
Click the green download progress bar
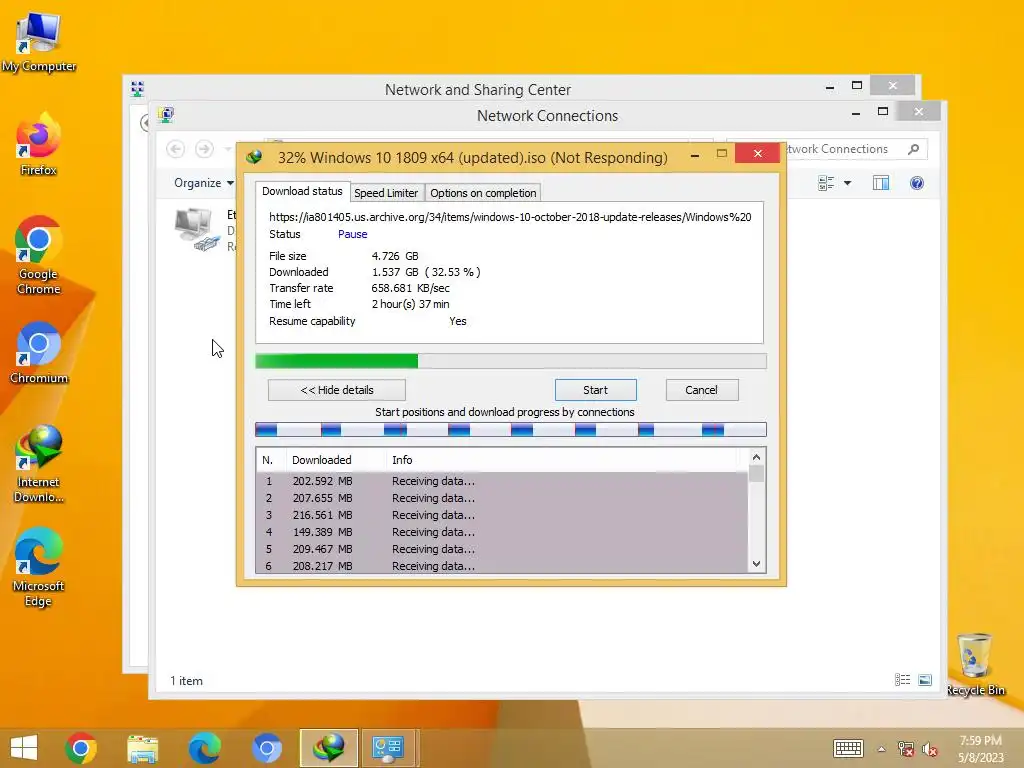pos(511,361)
